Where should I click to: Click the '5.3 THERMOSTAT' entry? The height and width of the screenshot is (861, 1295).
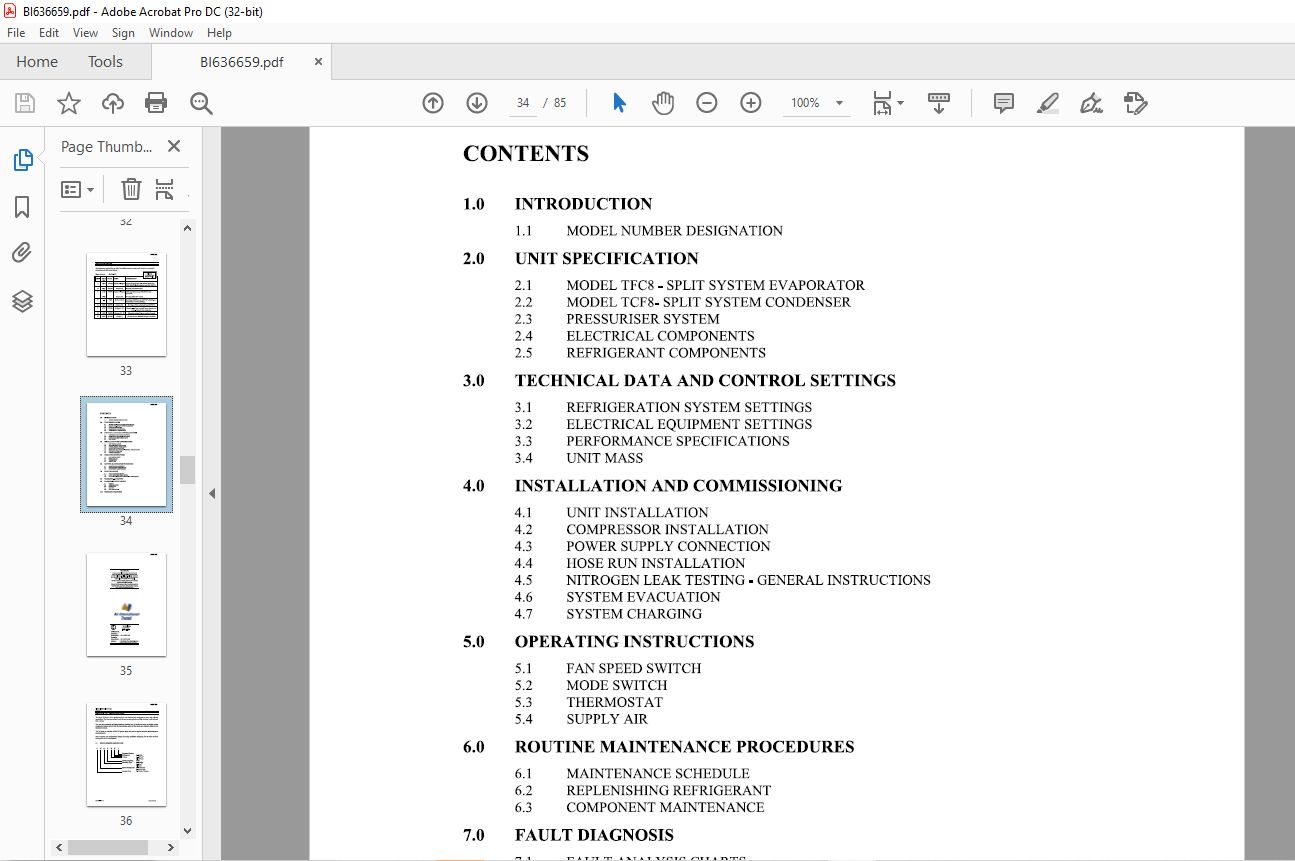[589, 702]
